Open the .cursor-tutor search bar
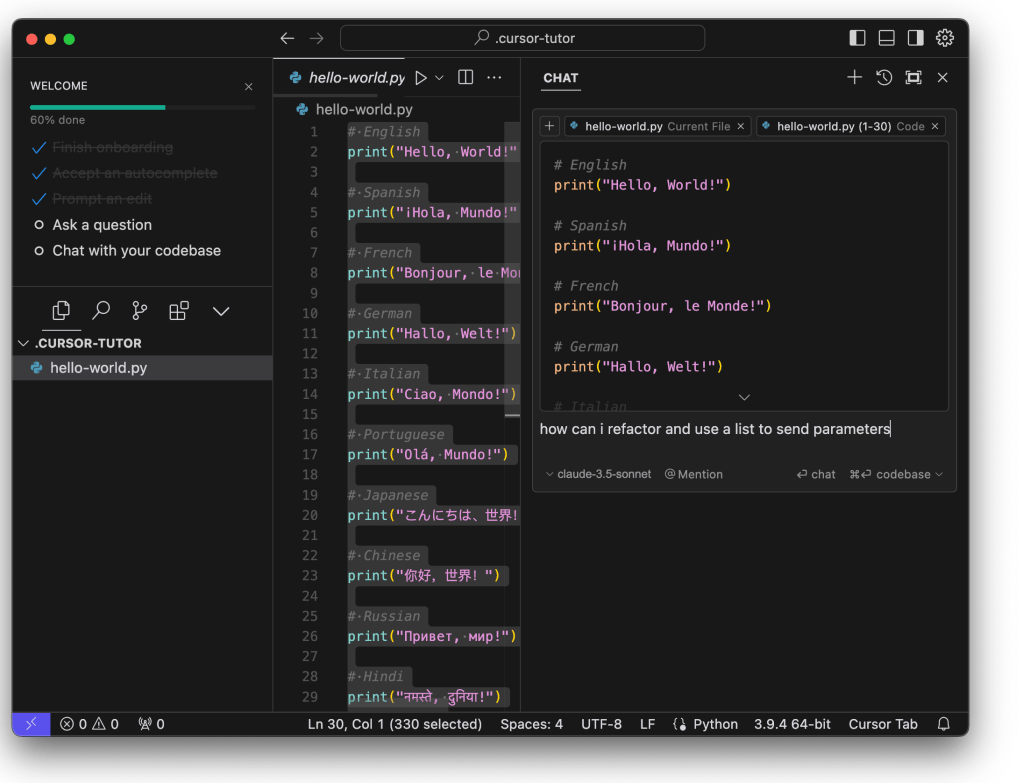Viewport: 1023px width, 783px height. pos(522,38)
